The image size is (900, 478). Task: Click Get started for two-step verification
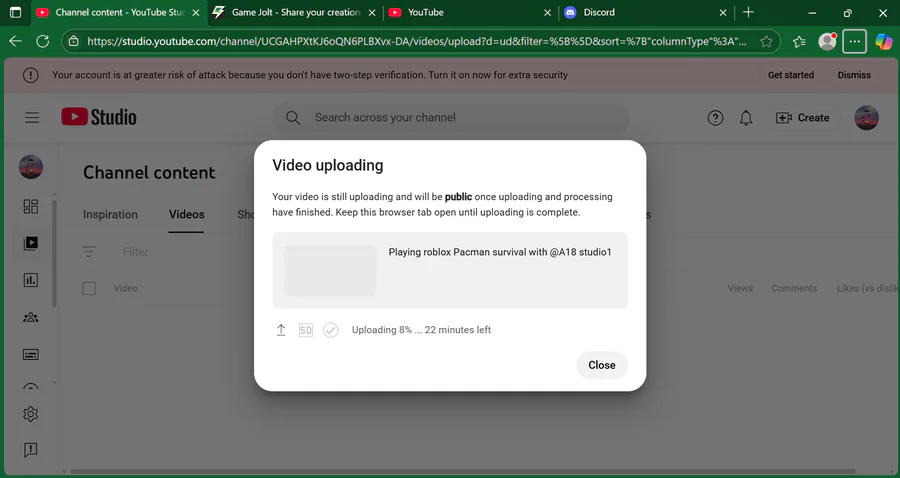791,75
